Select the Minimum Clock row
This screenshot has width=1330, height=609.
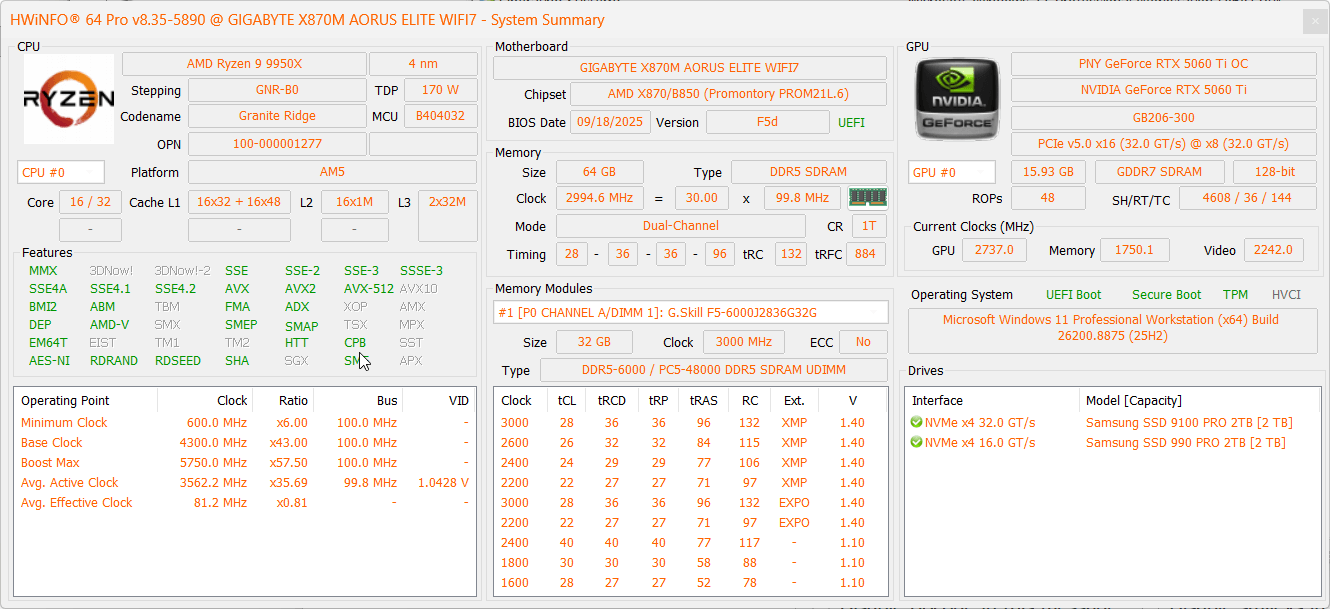tap(245, 422)
